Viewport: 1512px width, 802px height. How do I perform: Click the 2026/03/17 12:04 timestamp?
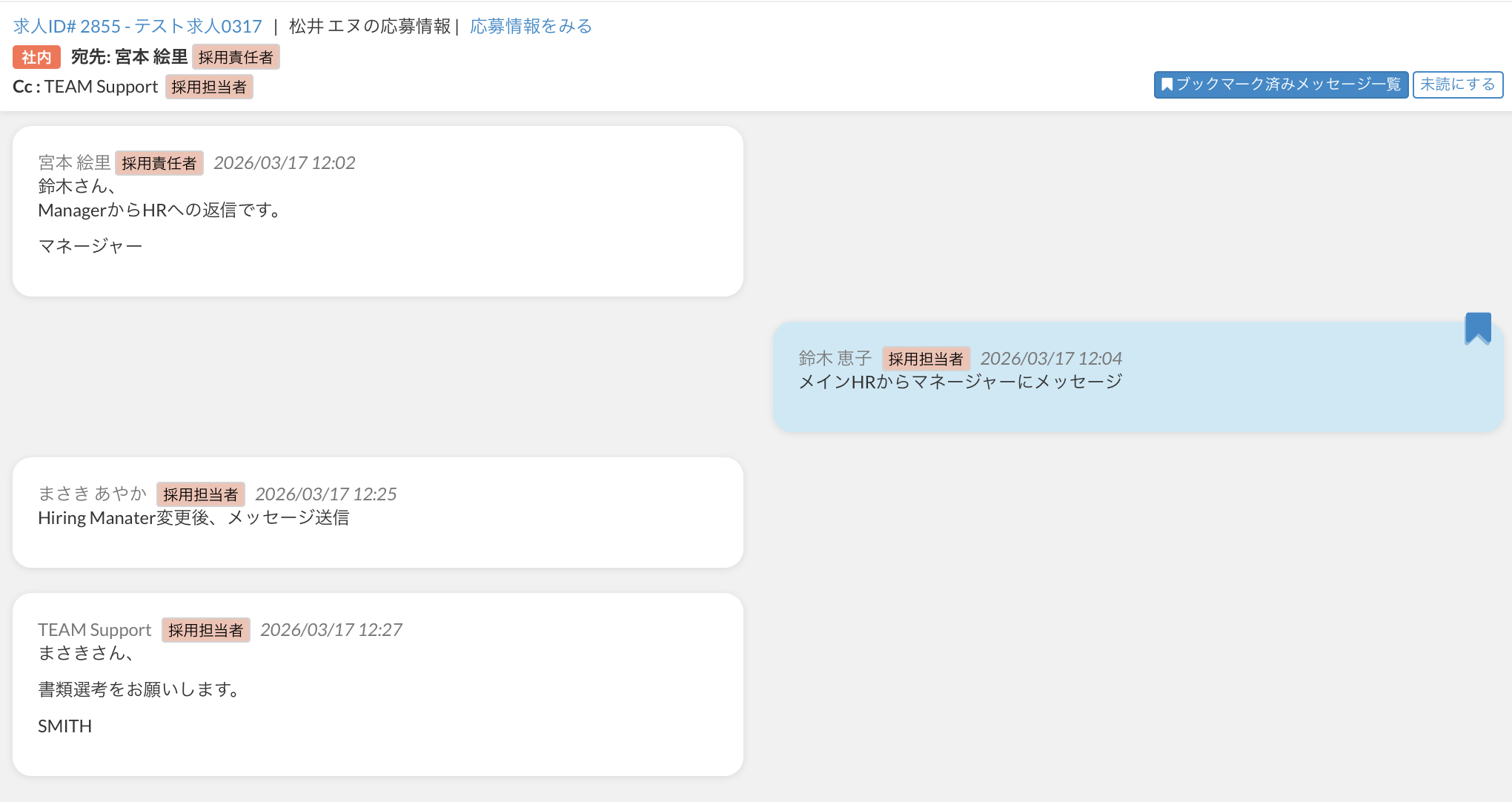pos(1051,359)
